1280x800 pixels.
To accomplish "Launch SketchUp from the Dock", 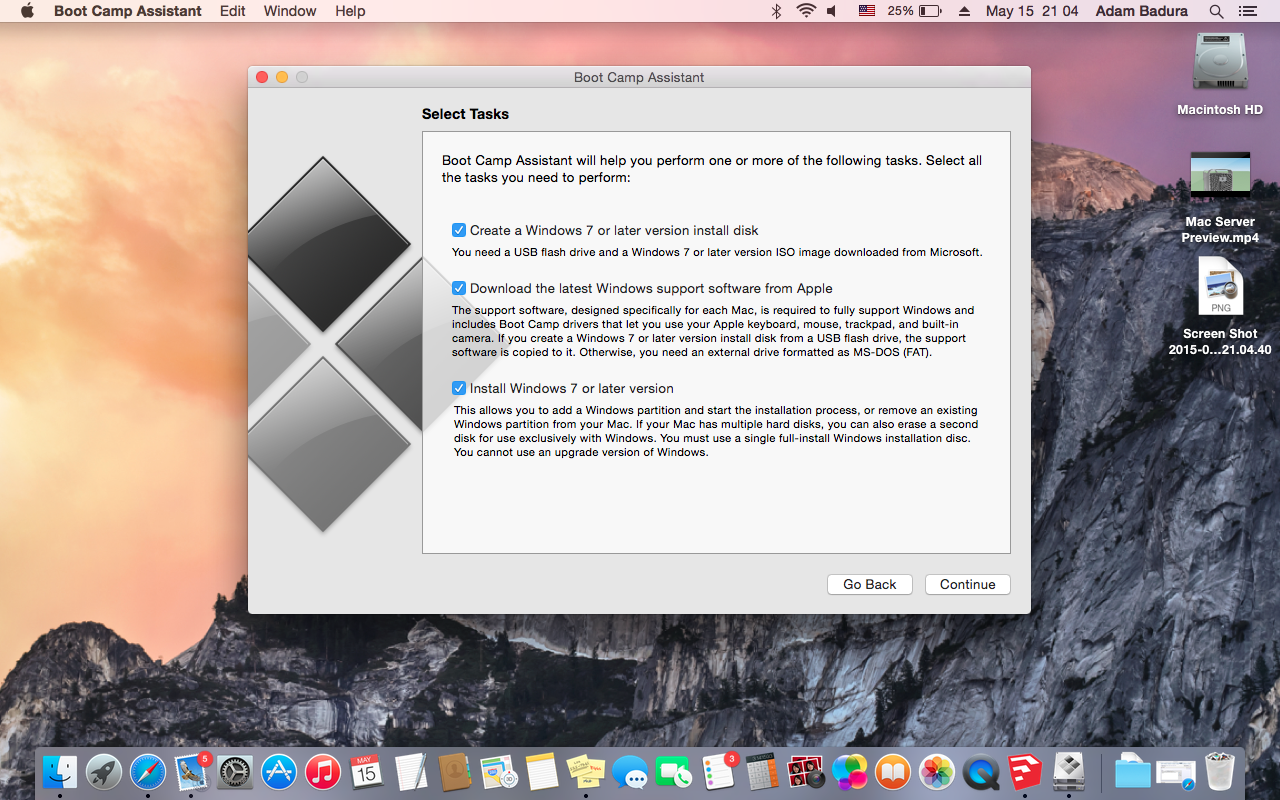I will [x=1025, y=772].
